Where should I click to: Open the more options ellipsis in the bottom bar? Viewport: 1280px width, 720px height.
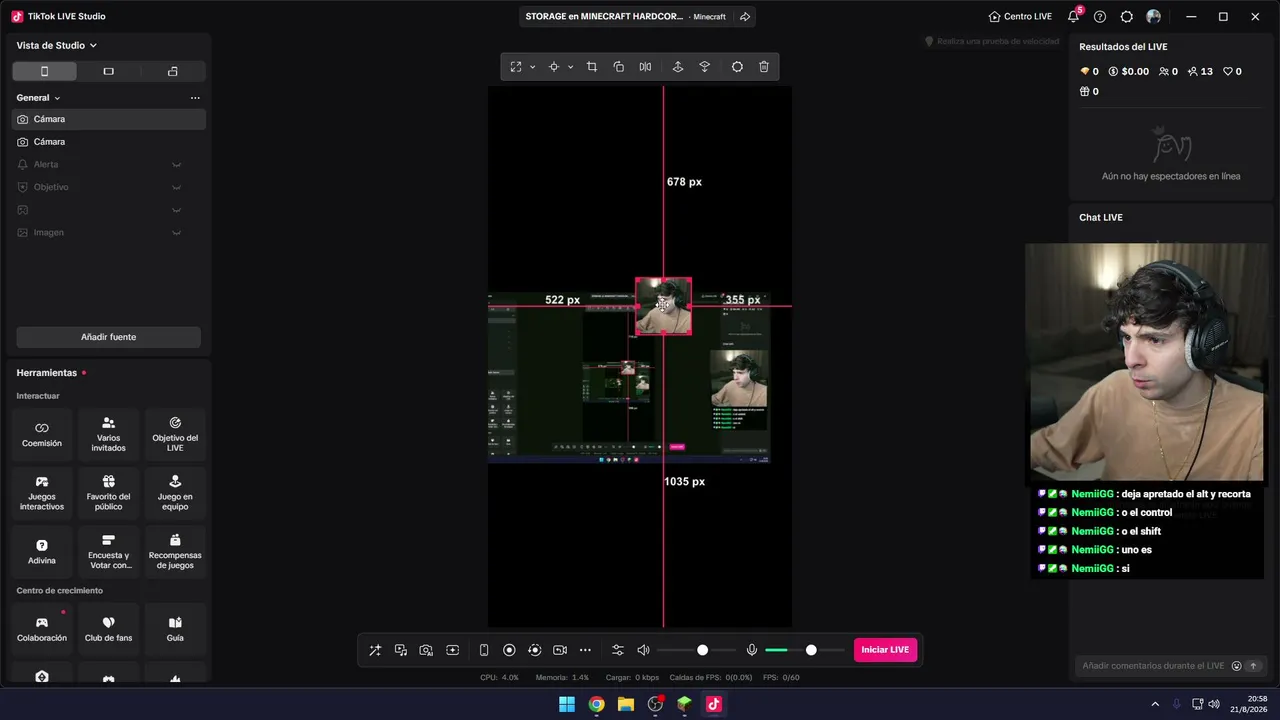pyautogui.click(x=585, y=650)
